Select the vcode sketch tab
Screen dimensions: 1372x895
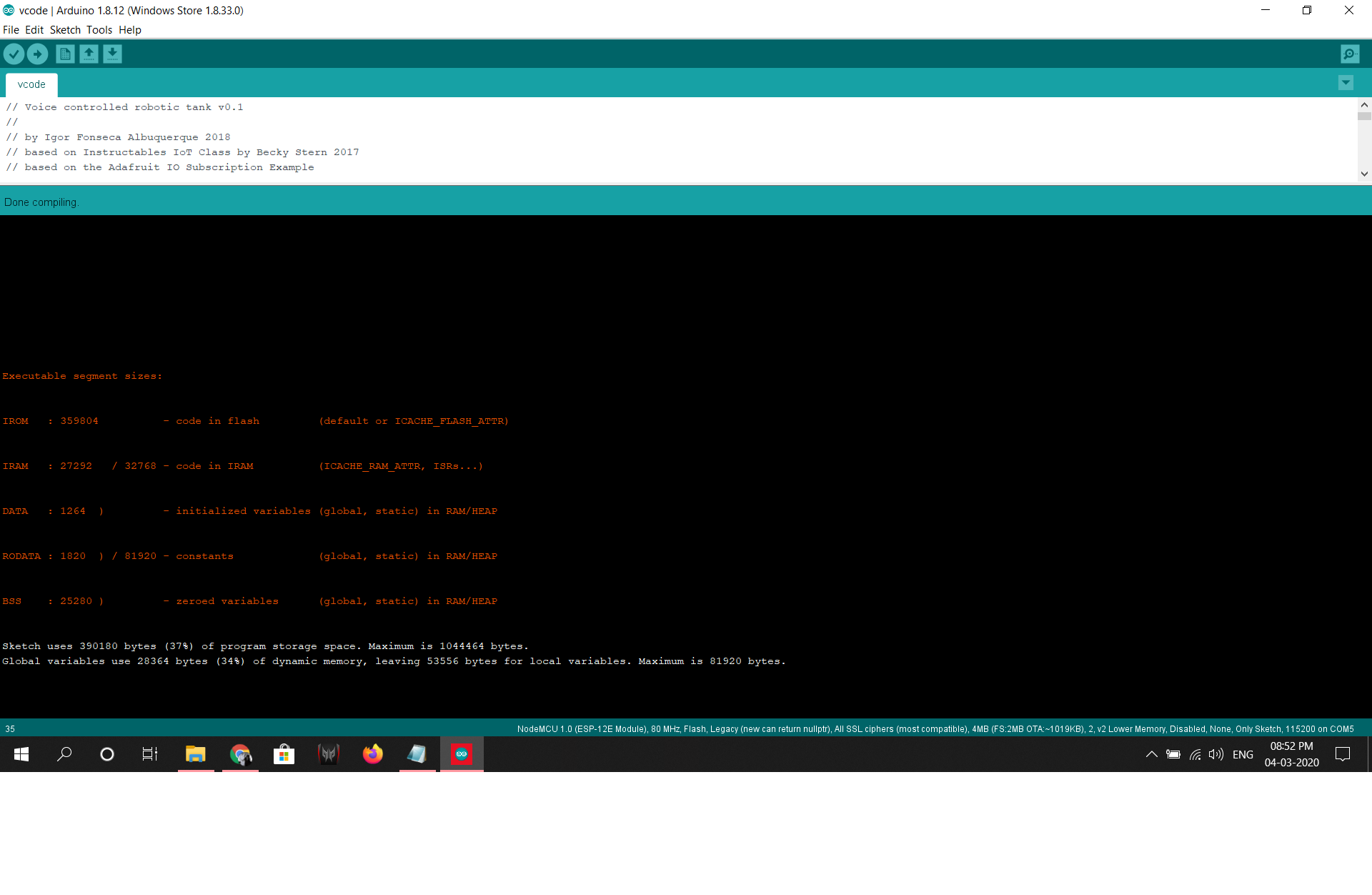point(31,84)
